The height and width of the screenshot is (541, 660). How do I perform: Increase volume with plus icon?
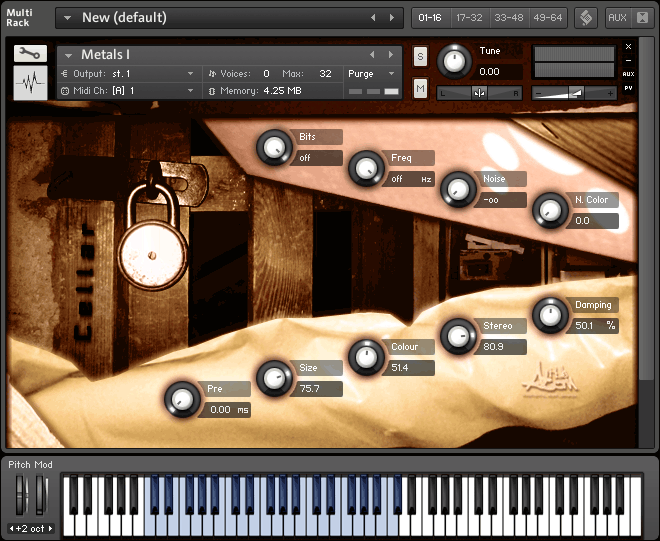click(x=610, y=93)
